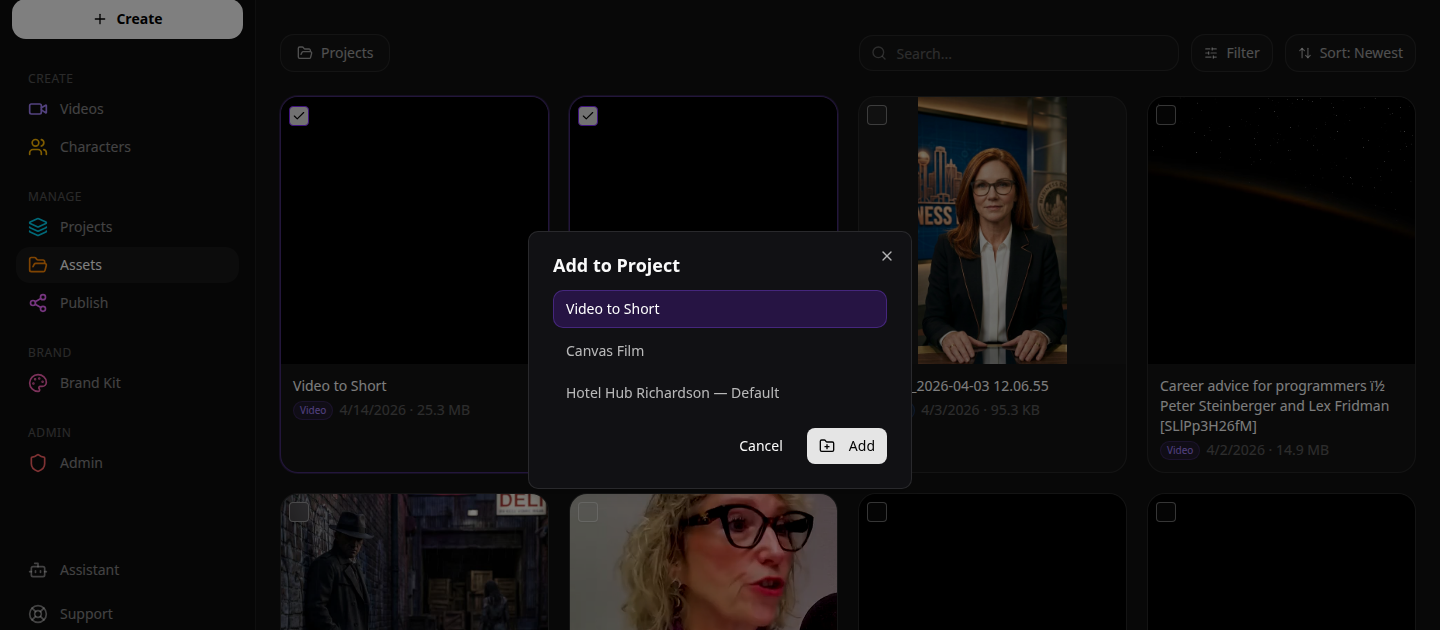Click the 'Video to Short' asset title
Viewport: 1440px width, 630px height.
[x=340, y=386]
